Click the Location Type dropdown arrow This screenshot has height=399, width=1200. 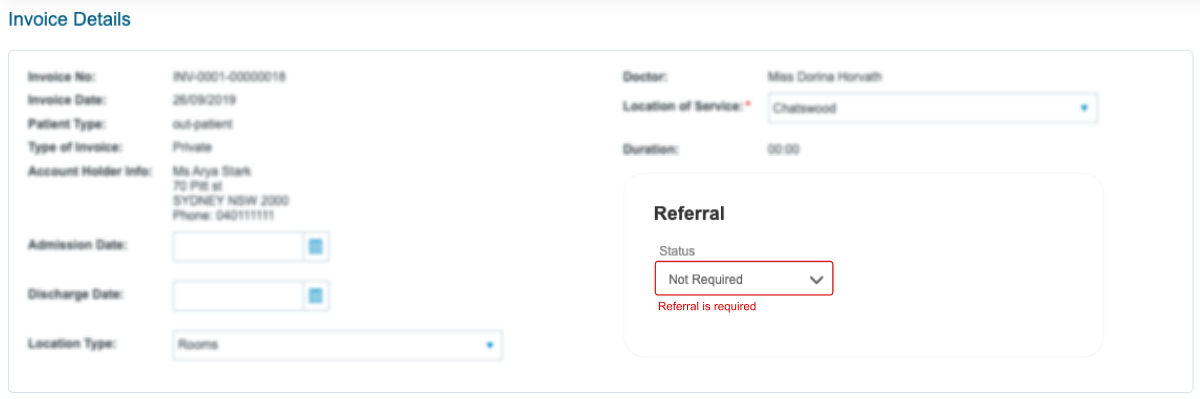489,345
